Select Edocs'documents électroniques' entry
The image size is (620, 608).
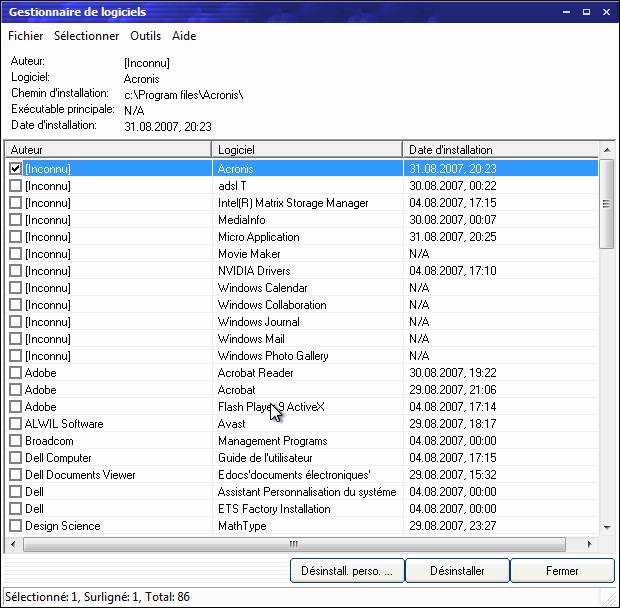coord(294,475)
